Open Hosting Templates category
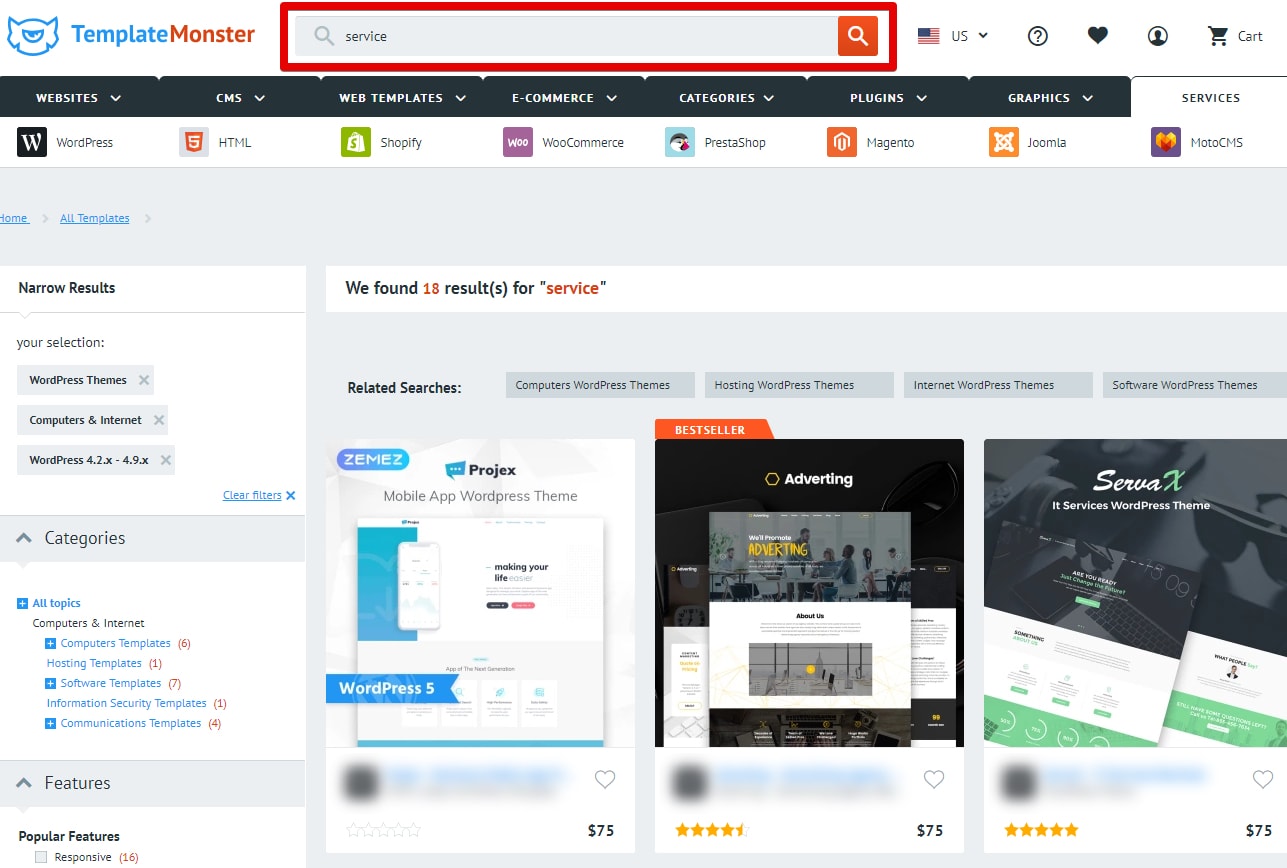The height and width of the screenshot is (868, 1287). [94, 663]
